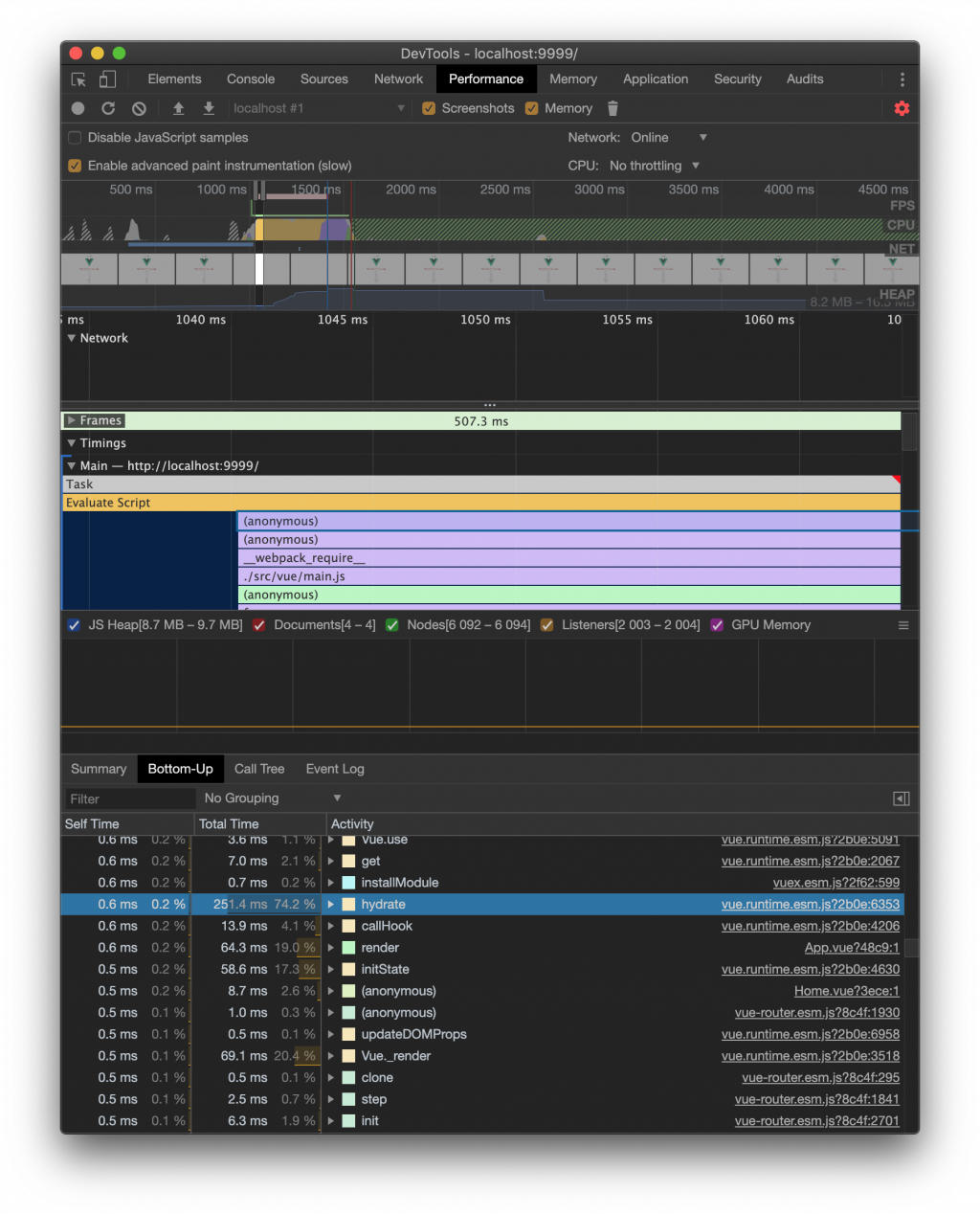Open the CPU No throttling dropdown
Viewport: 980px width, 1214px height.
pos(655,166)
